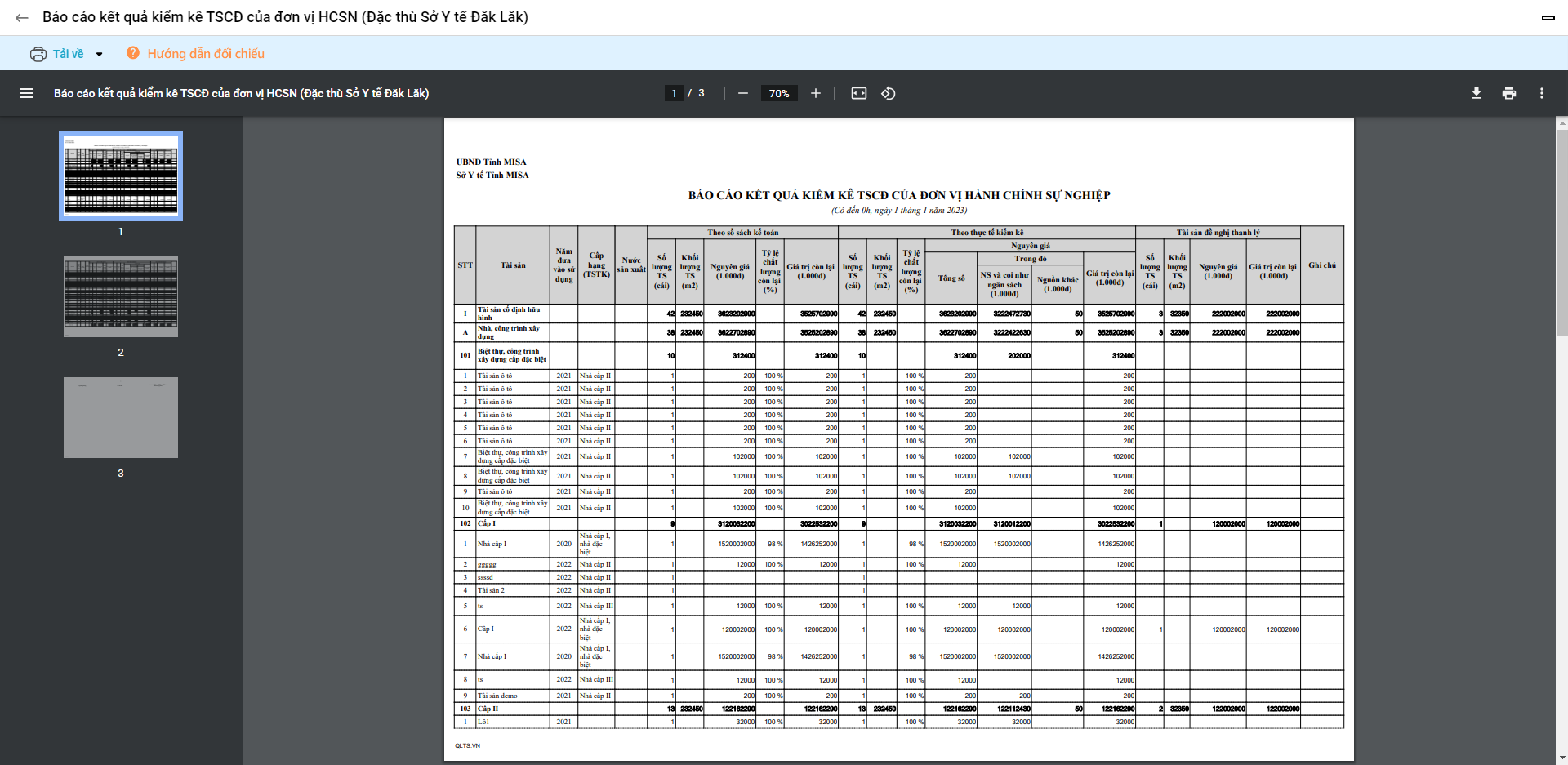Click the 'STT' column header
The width and height of the screenshot is (1568, 765).
click(x=465, y=265)
